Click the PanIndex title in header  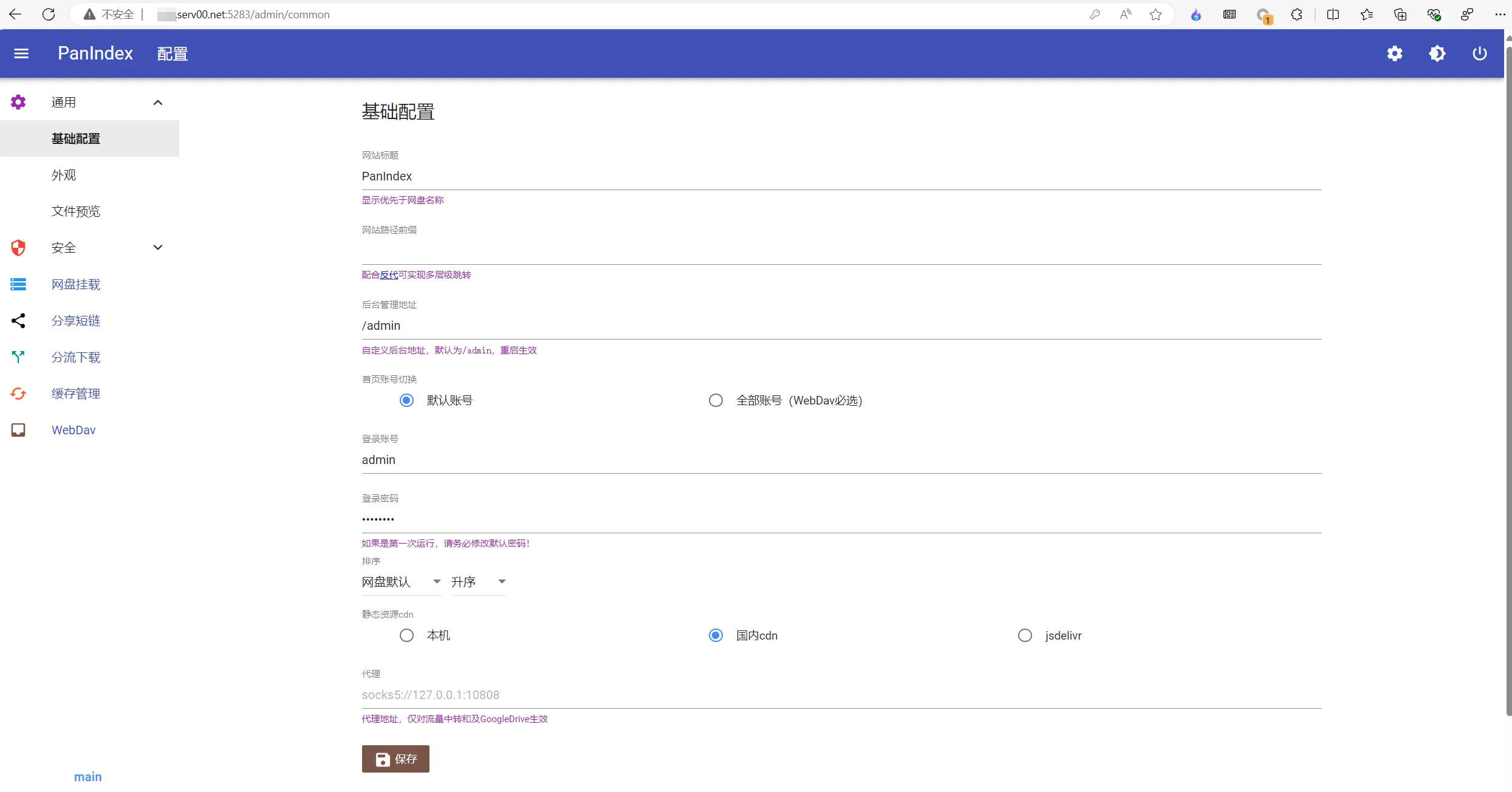(x=95, y=53)
